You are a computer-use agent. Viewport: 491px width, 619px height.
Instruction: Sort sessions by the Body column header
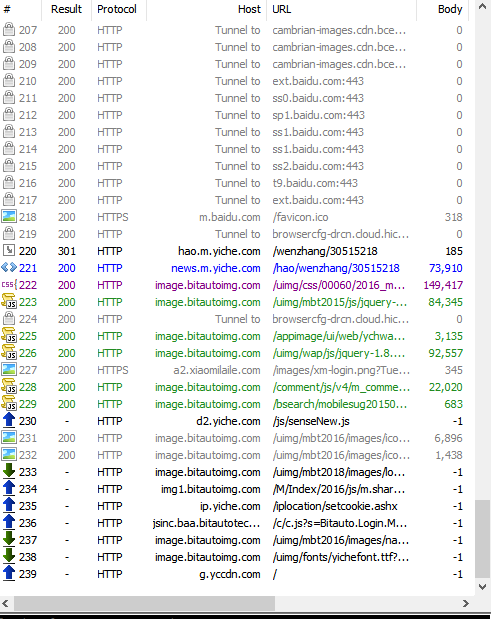(x=442, y=9)
